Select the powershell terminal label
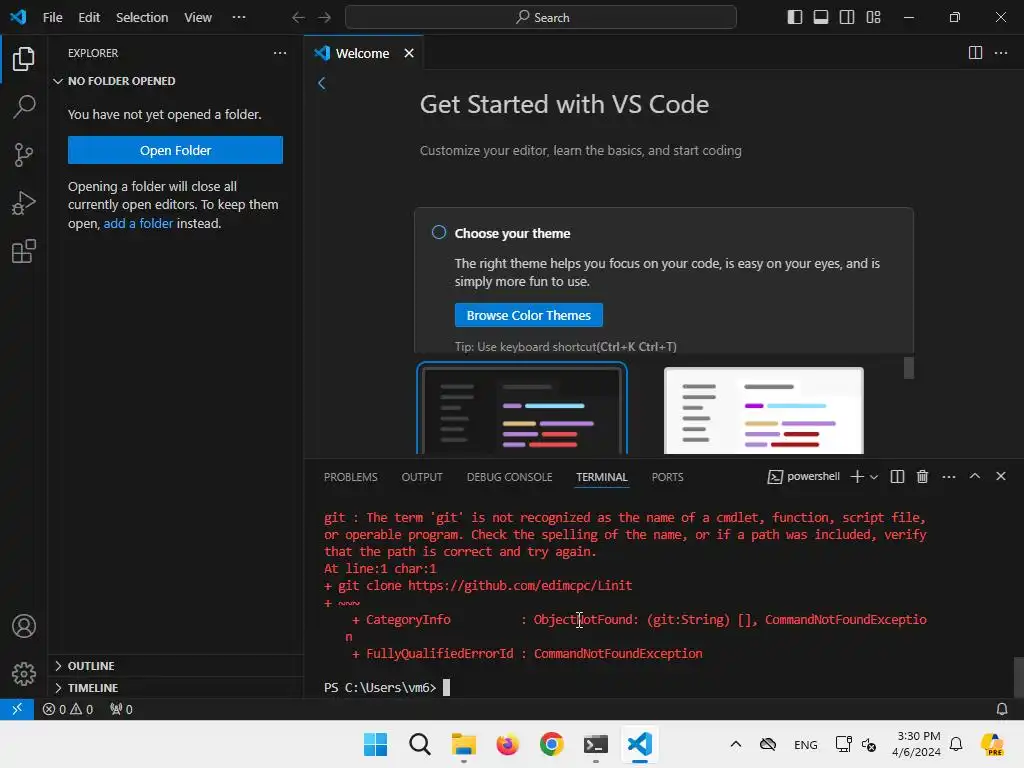 pos(803,477)
